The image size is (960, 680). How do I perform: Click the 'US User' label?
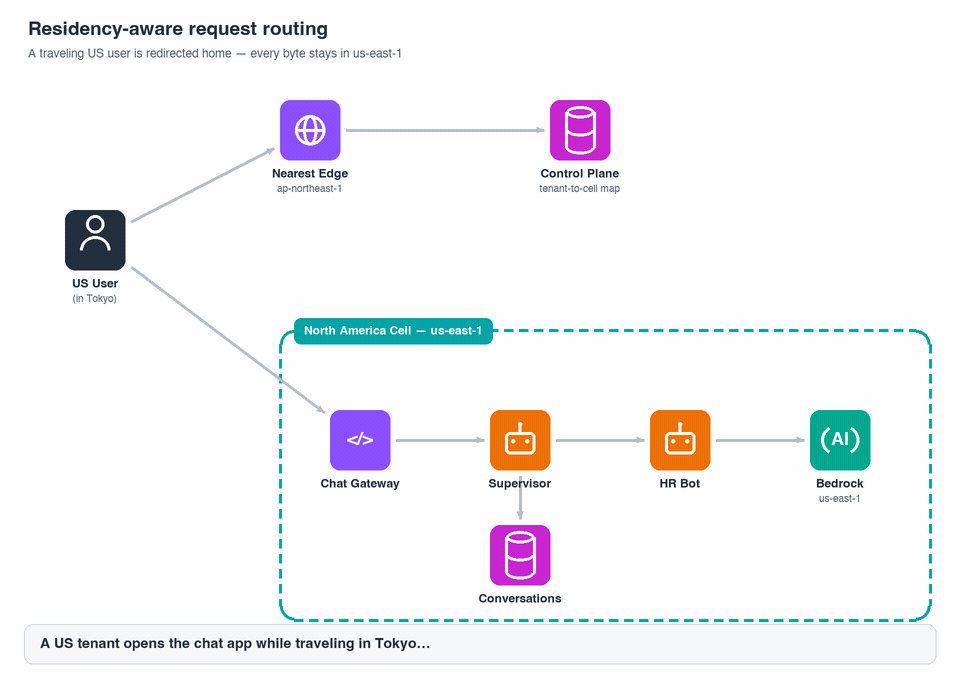(95, 283)
